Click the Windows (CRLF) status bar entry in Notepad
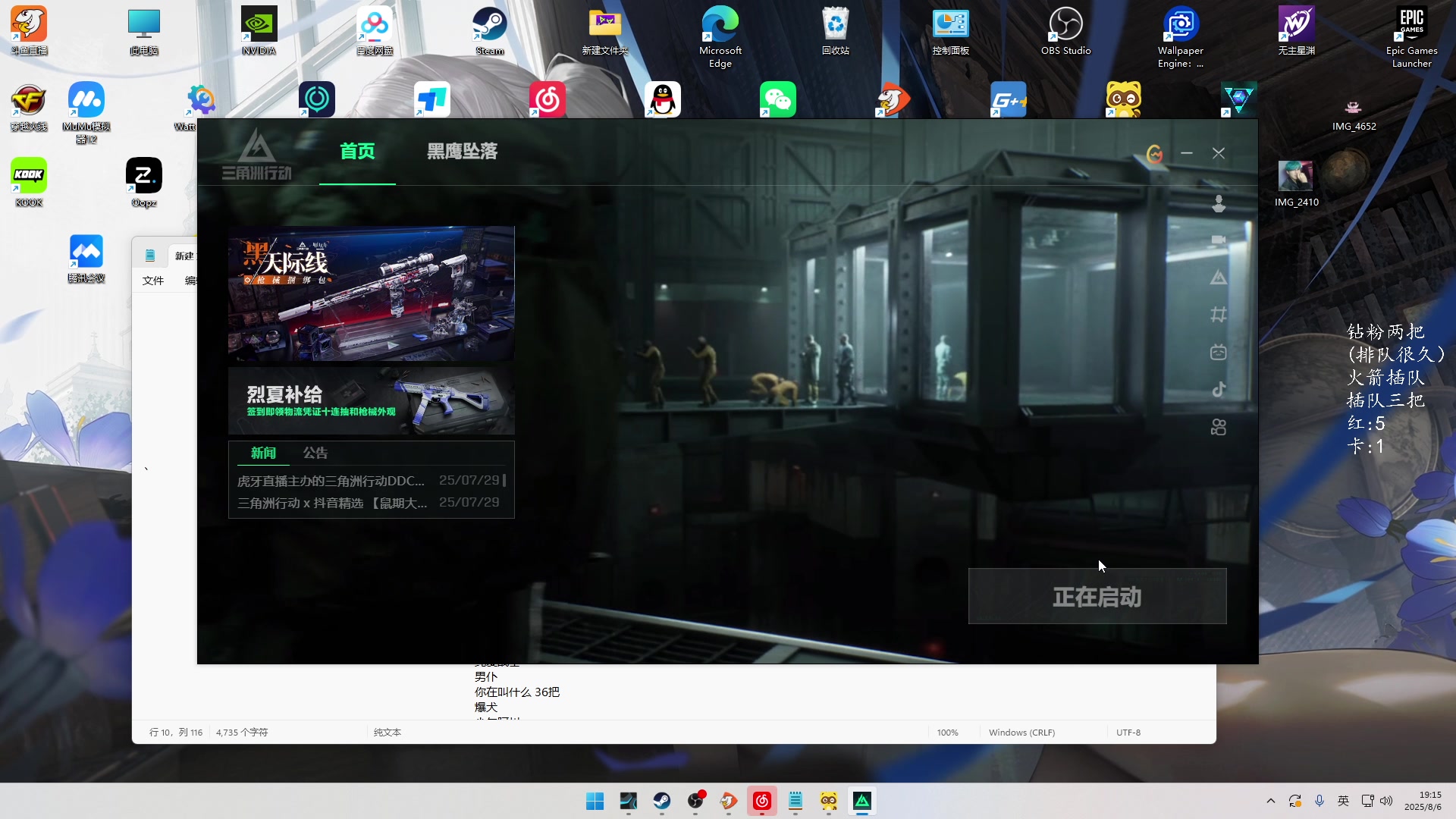The height and width of the screenshot is (819, 1456). click(1021, 733)
